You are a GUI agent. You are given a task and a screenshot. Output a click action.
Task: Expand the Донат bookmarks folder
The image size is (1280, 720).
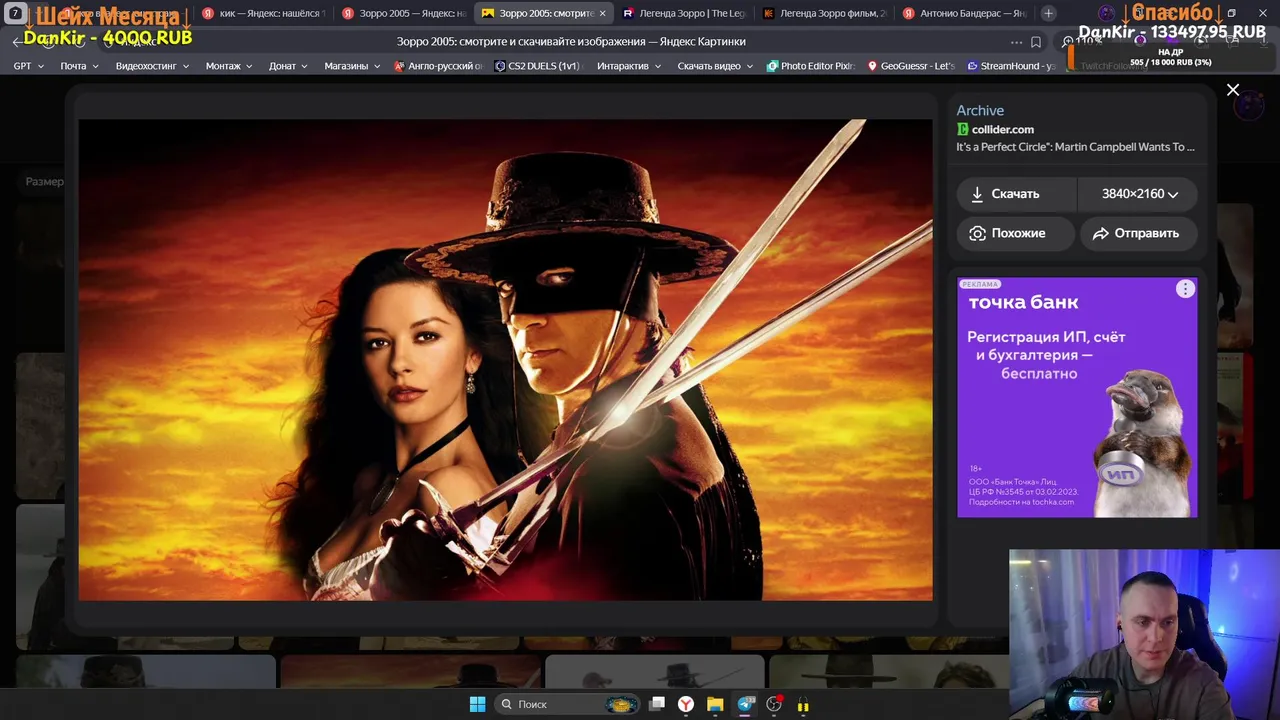click(289, 66)
